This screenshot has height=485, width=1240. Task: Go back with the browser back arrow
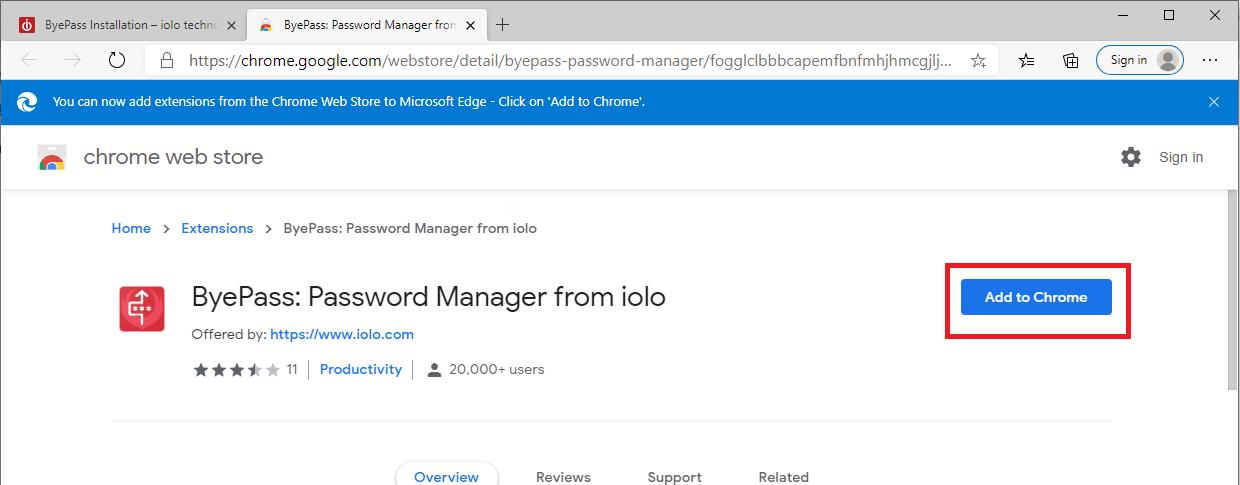[29, 60]
